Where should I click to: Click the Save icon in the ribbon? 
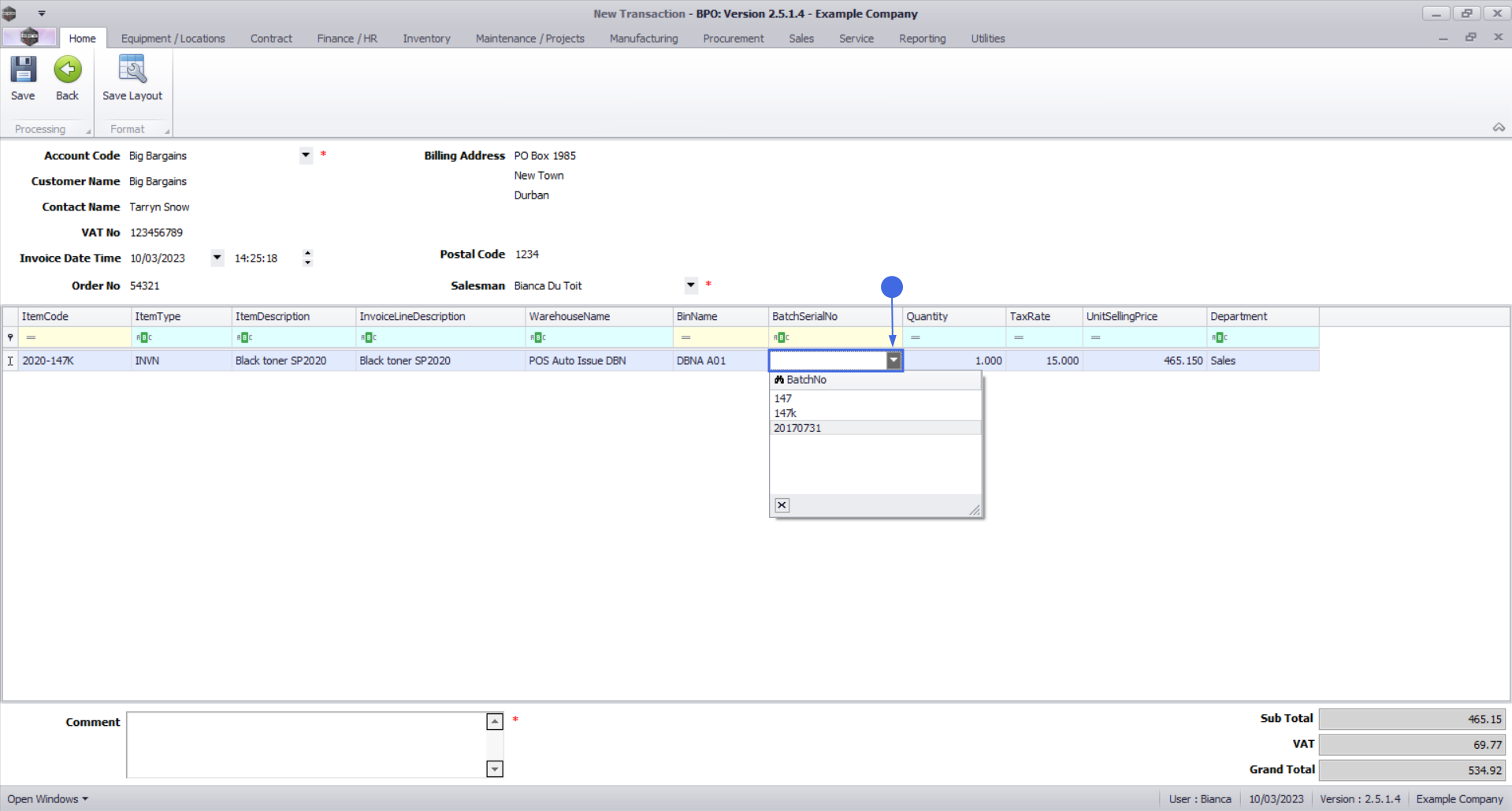(23, 69)
